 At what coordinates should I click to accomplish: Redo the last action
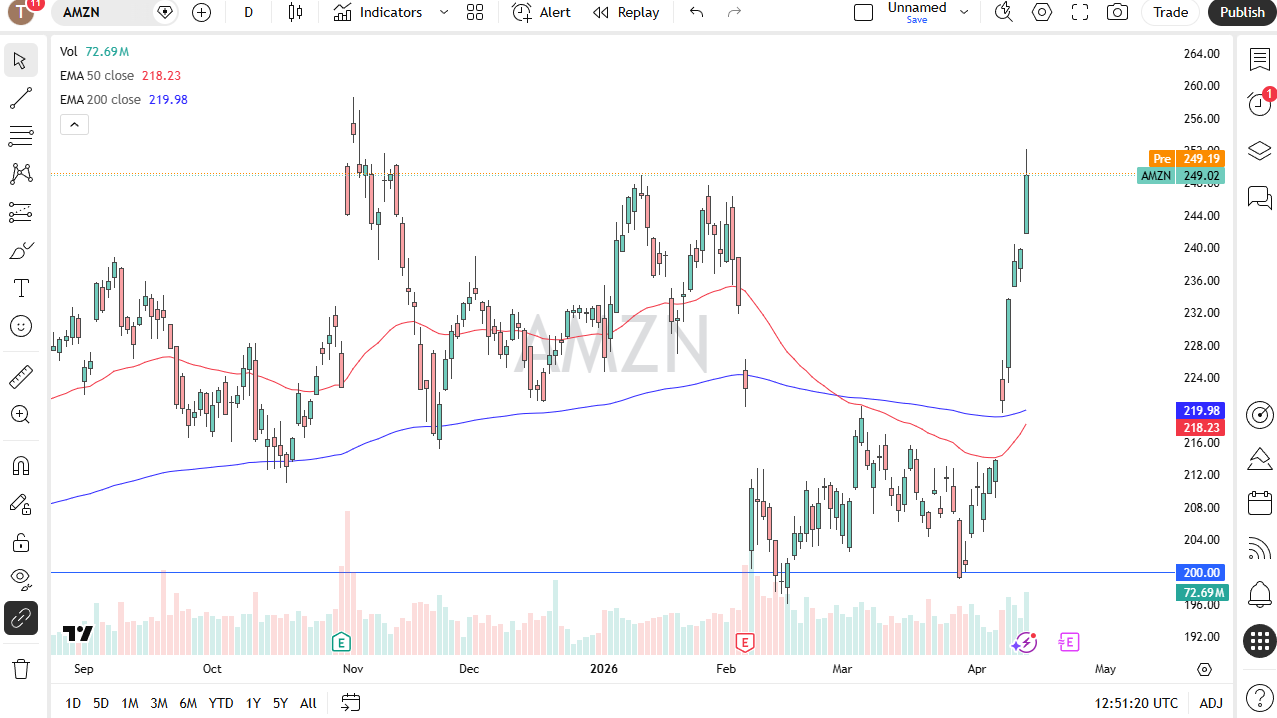(x=734, y=12)
